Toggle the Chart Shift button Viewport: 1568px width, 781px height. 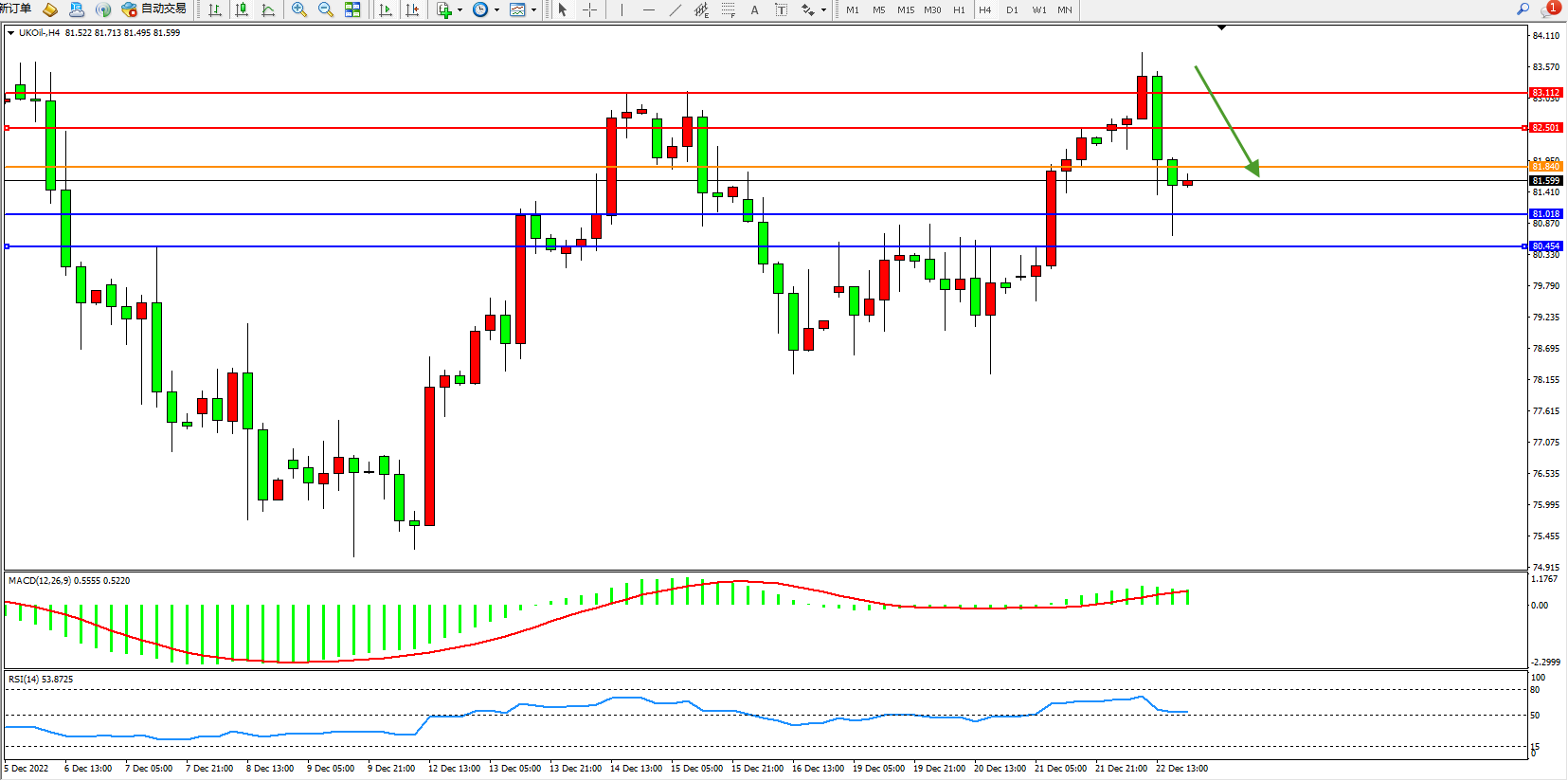point(412,9)
